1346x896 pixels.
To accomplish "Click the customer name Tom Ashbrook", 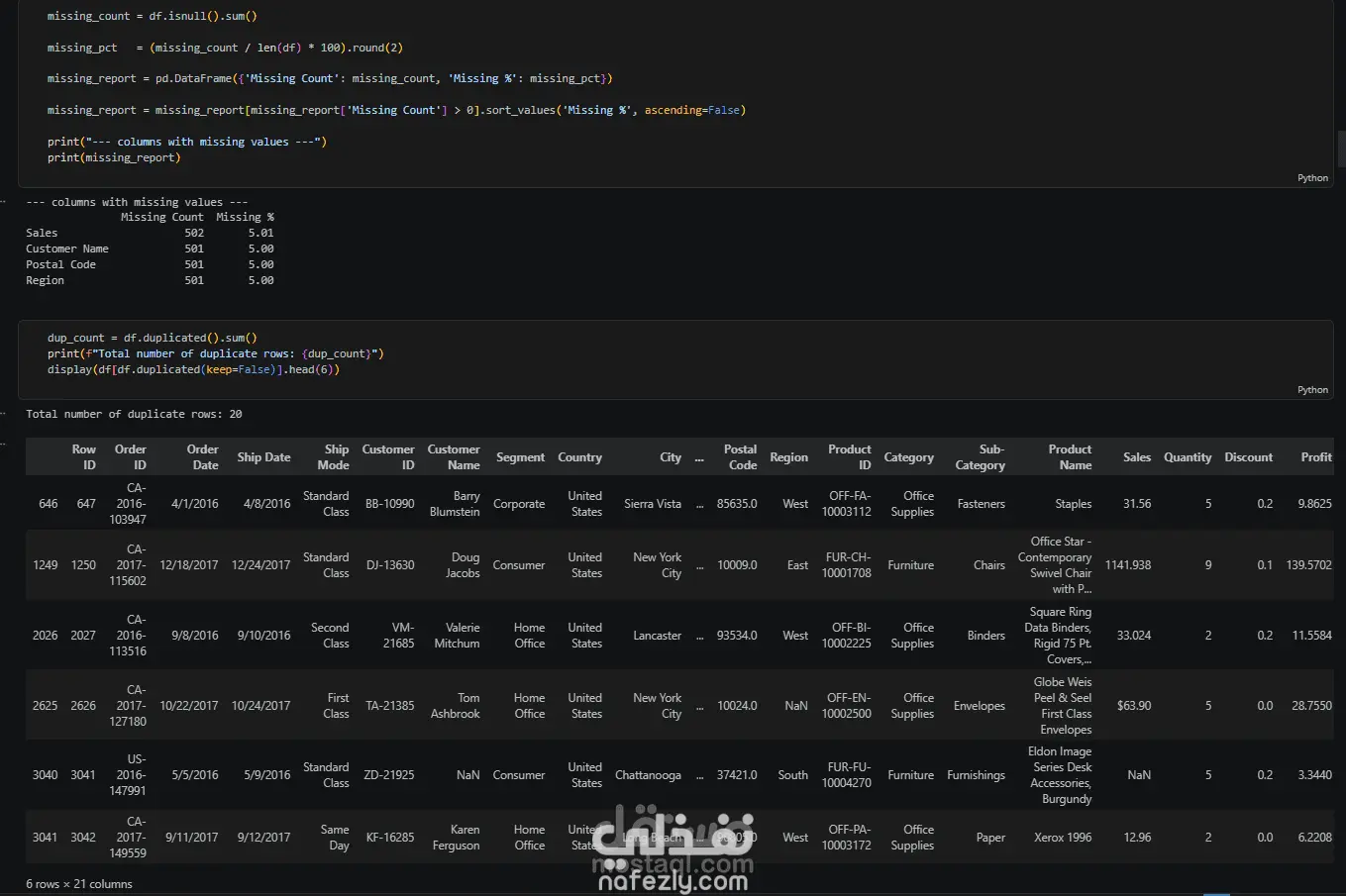I will (456, 706).
